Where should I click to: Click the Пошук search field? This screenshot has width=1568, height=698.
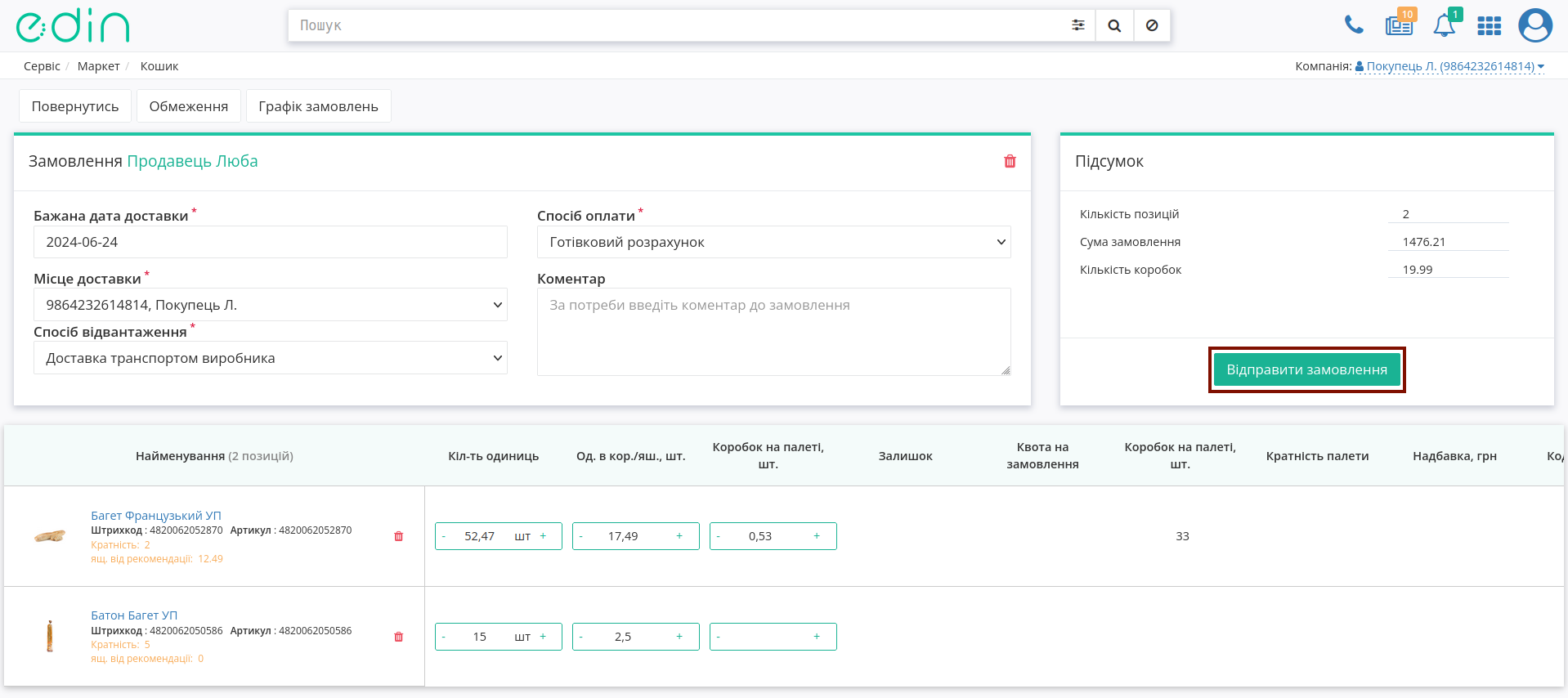coord(674,25)
